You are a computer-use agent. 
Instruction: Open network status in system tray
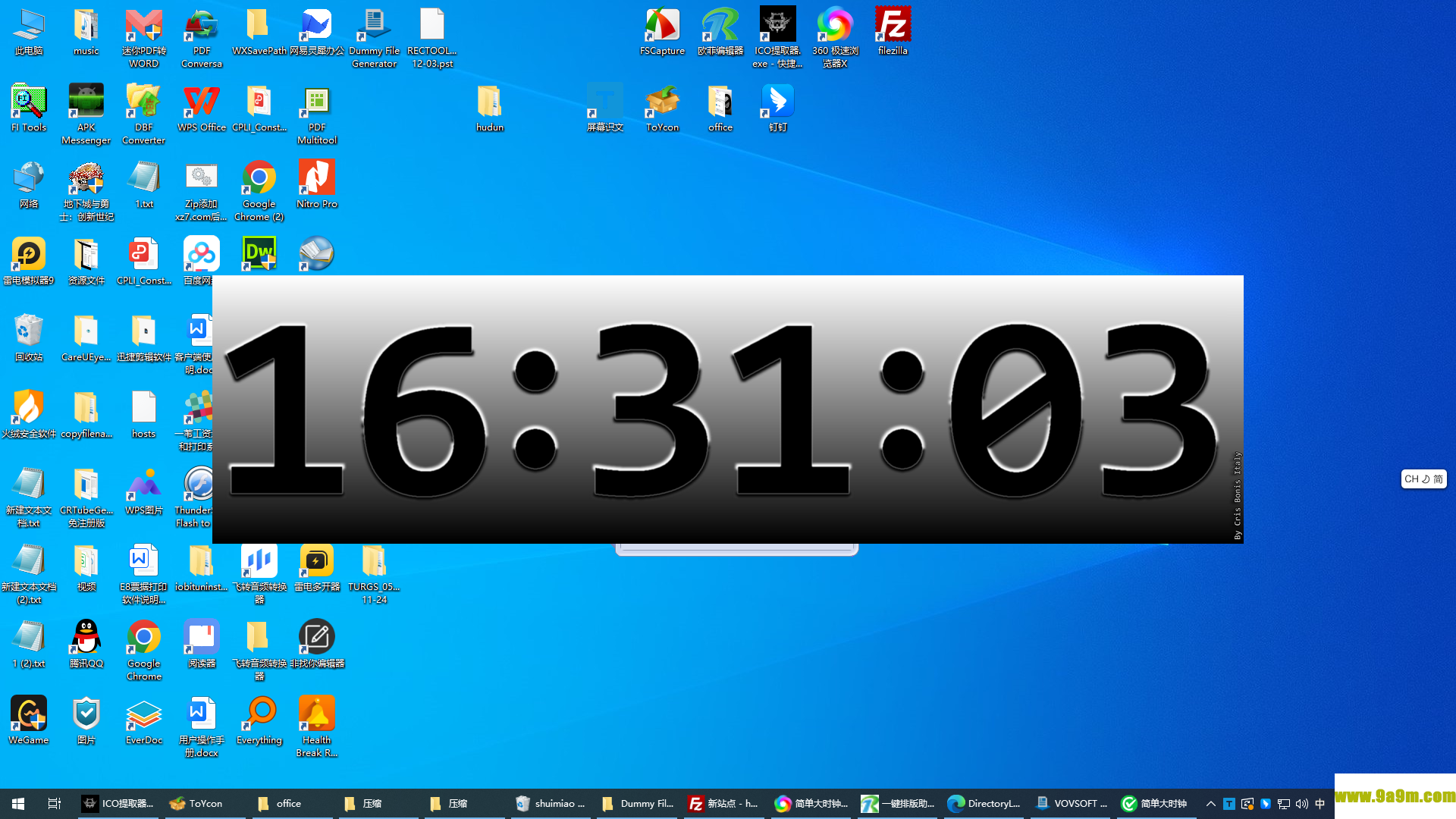pos(1284,803)
